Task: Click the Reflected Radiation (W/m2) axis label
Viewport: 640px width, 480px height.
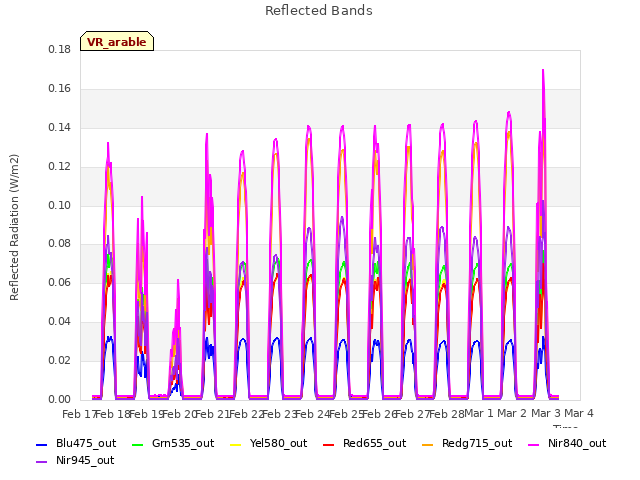Action: click(14, 227)
